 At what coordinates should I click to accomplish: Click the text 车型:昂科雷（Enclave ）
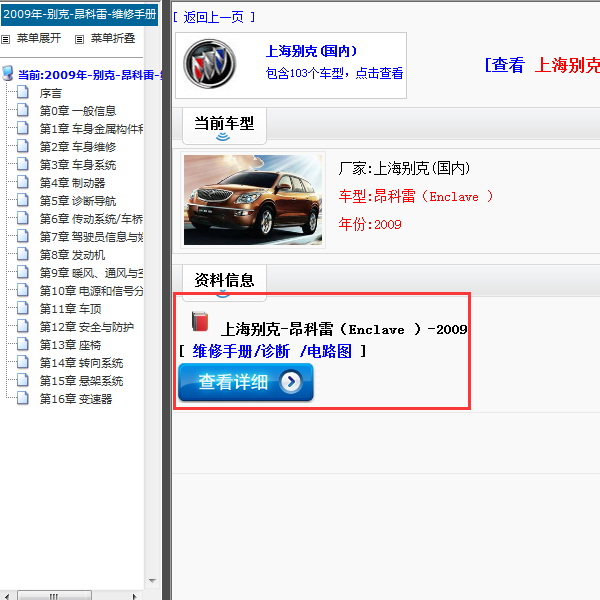point(416,196)
